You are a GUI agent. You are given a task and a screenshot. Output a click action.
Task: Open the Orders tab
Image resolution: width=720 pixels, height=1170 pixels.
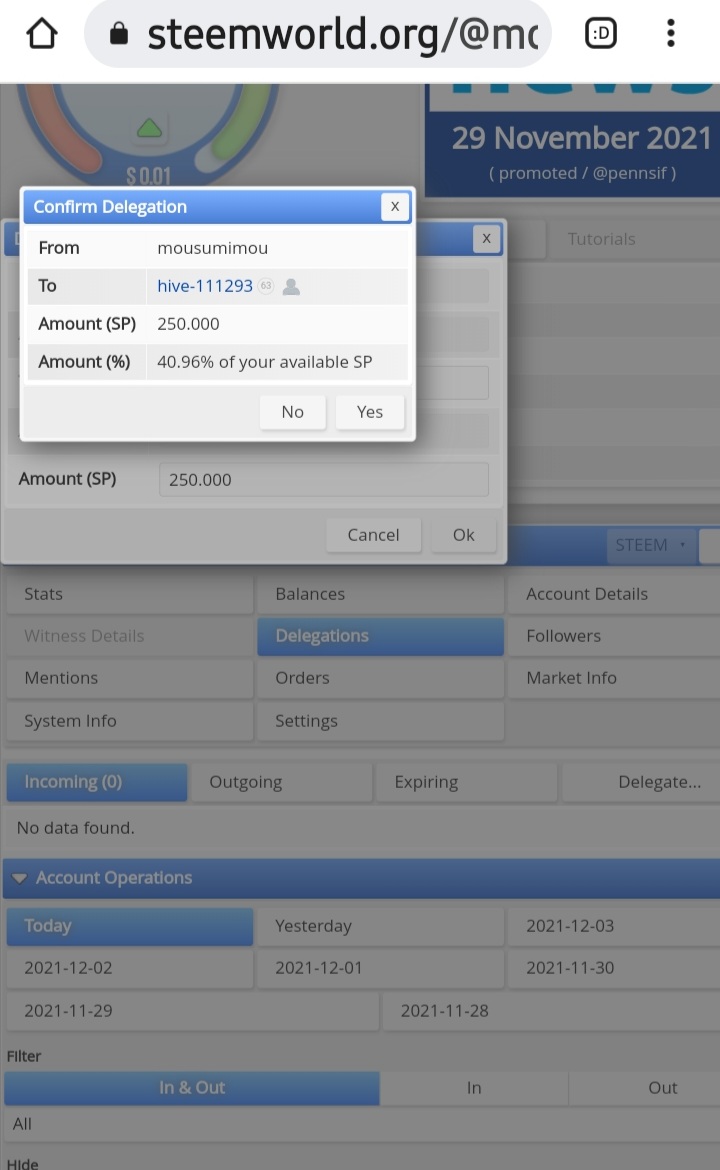click(x=381, y=678)
